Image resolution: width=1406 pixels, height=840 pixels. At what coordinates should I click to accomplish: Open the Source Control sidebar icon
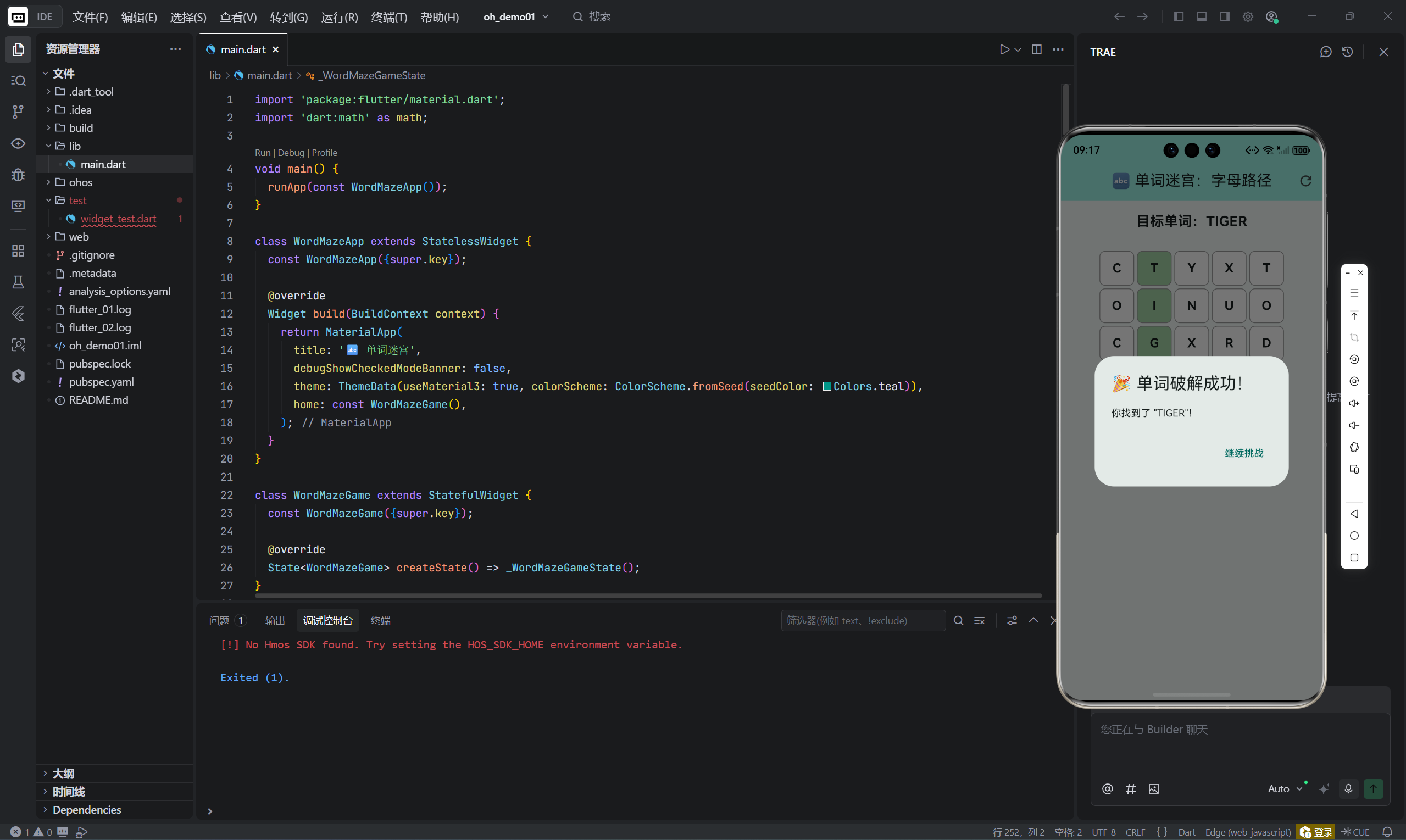point(18,112)
